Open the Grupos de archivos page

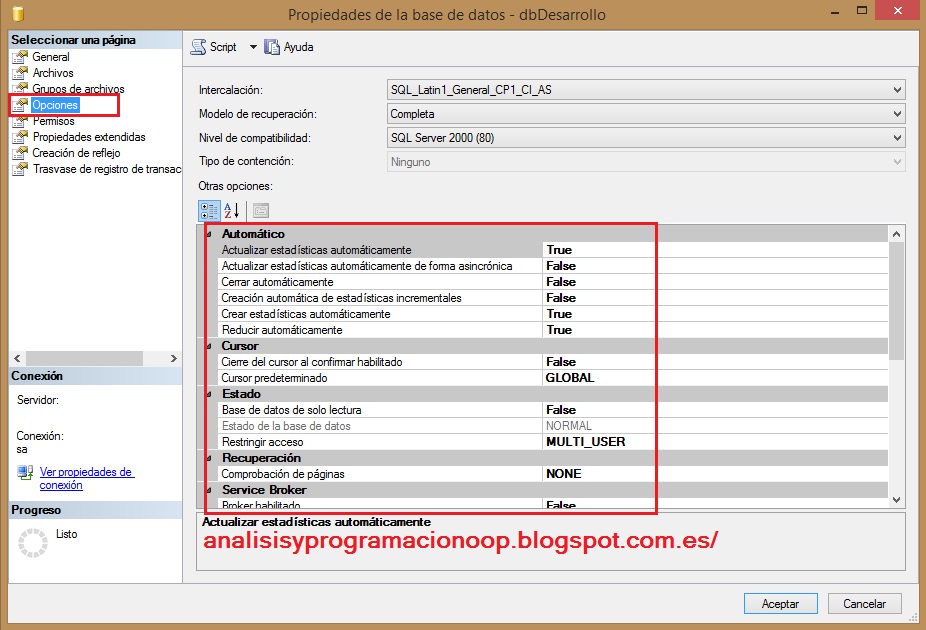(x=79, y=89)
